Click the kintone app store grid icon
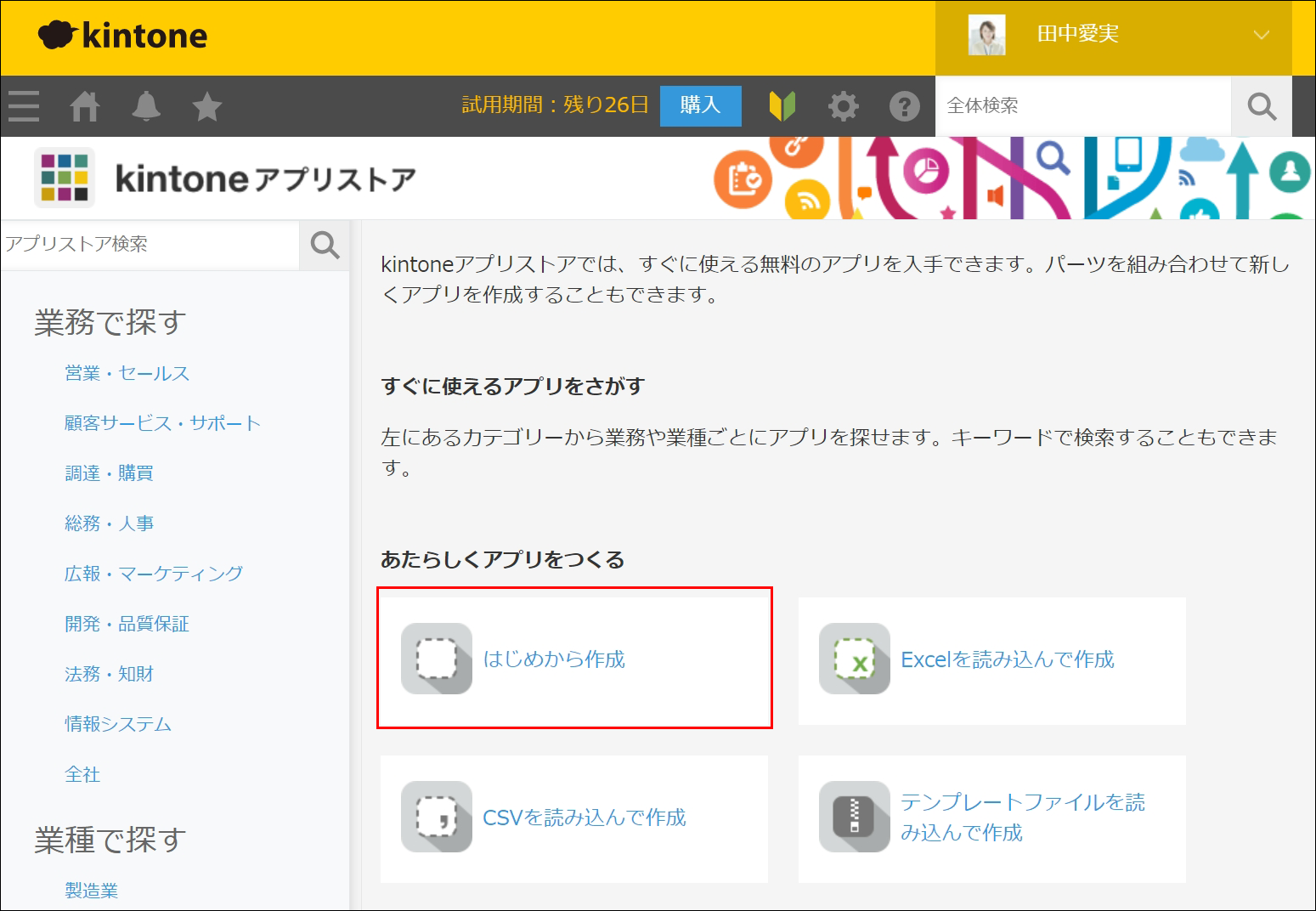Viewport: 1316px width, 911px height. click(x=65, y=178)
